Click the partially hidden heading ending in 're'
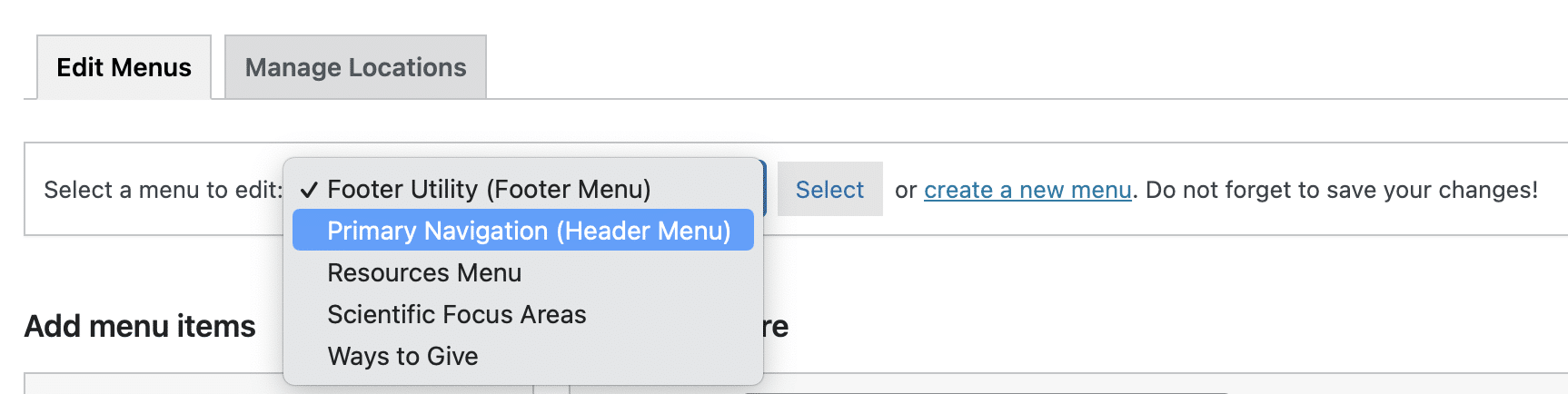Image resolution: width=1568 pixels, height=394 pixels. click(776, 326)
